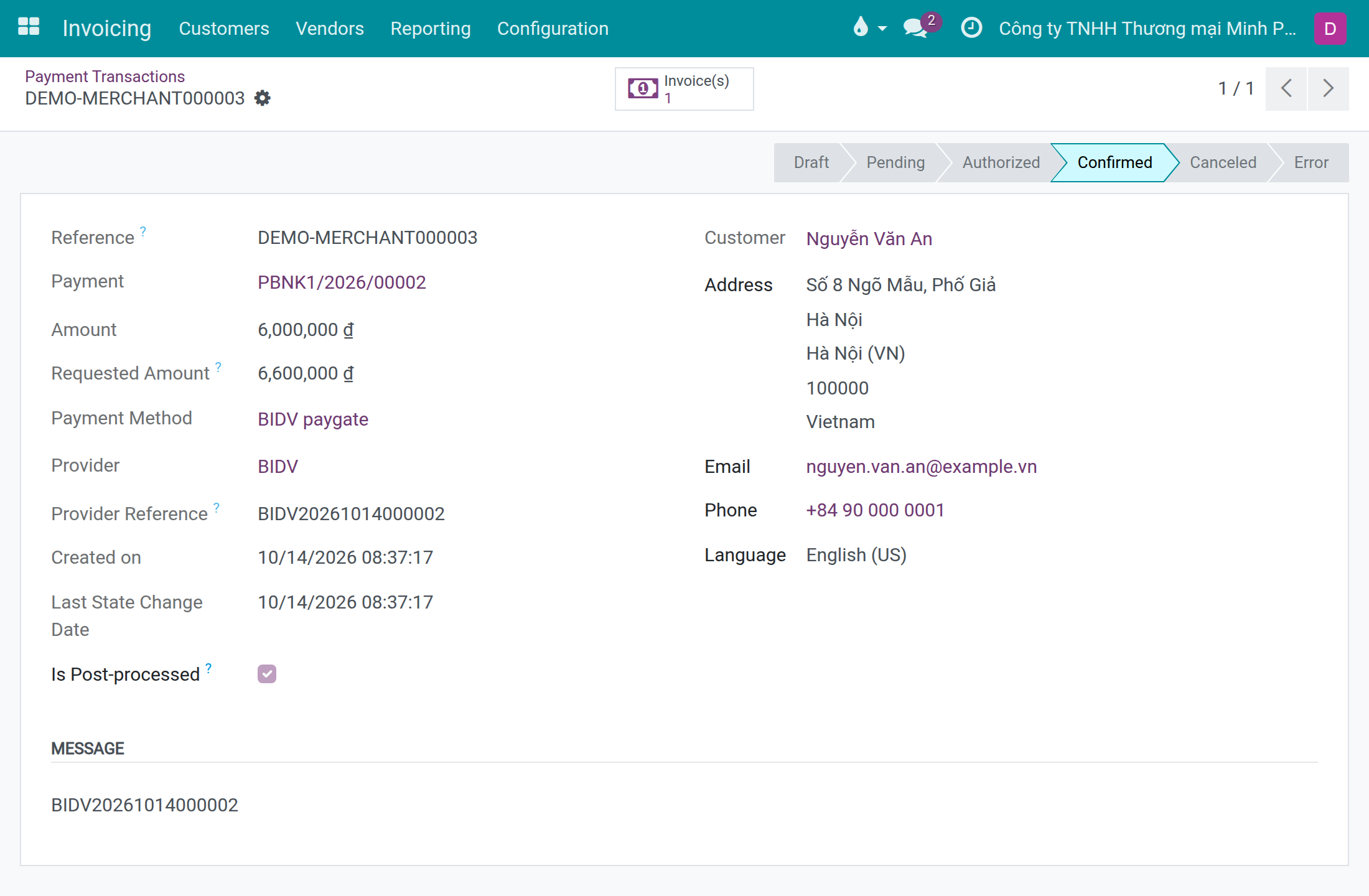Viewport: 1369px width, 896px height.
Task: Click the Language value English (US)
Action: tap(856, 555)
